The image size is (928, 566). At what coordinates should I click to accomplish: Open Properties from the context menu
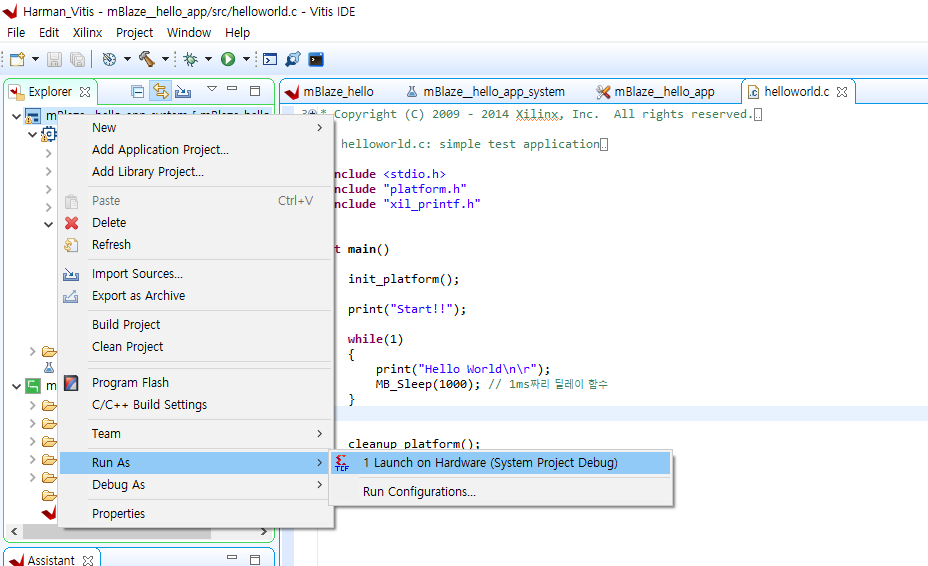(x=195, y=513)
